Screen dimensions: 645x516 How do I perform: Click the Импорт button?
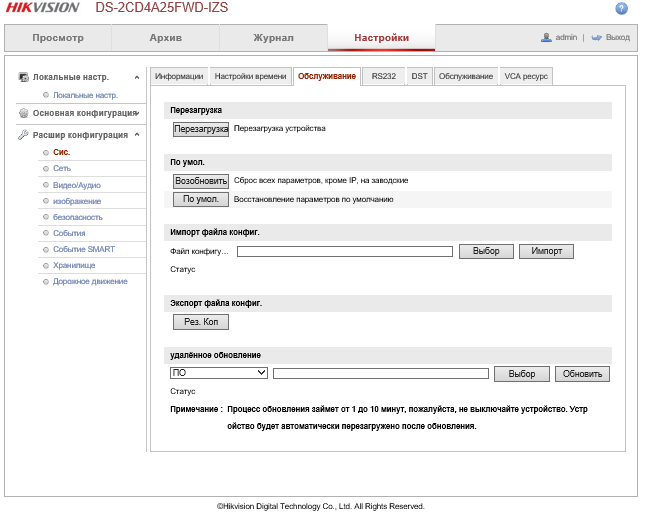pos(546,251)
